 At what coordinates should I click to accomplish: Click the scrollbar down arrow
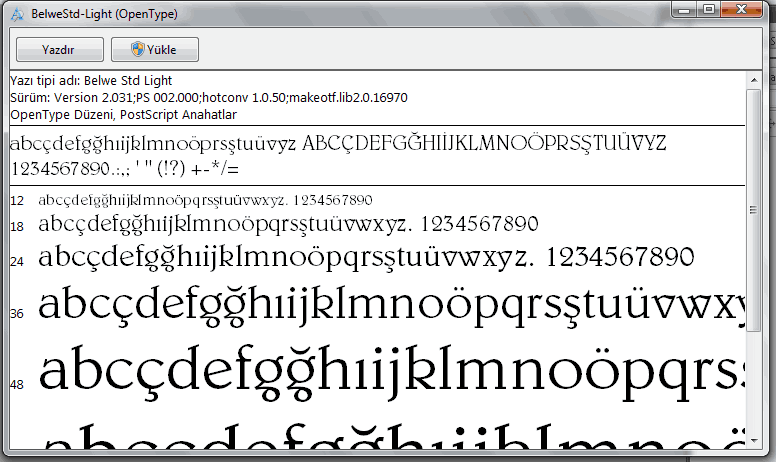pos(753,439)
